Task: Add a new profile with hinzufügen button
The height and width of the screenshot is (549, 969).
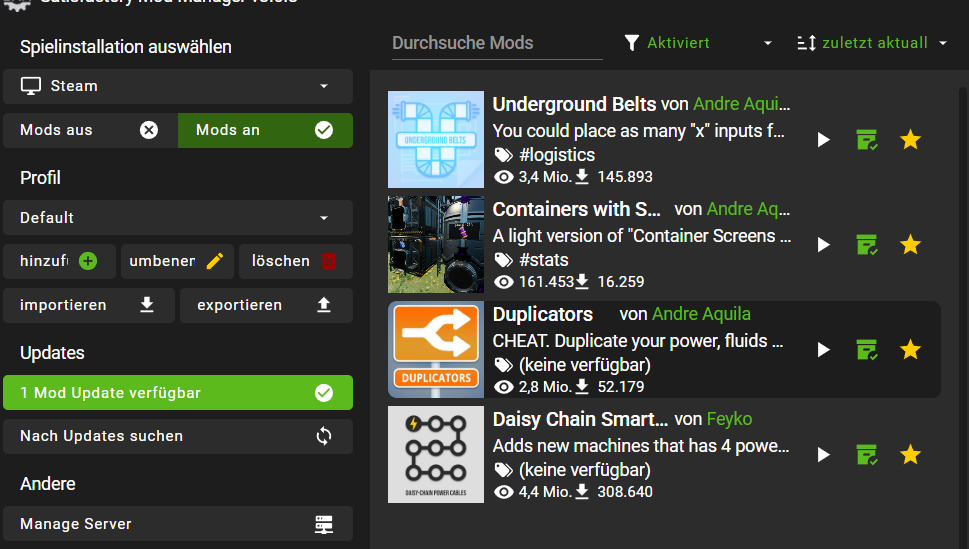Action: tap(59, 262)
